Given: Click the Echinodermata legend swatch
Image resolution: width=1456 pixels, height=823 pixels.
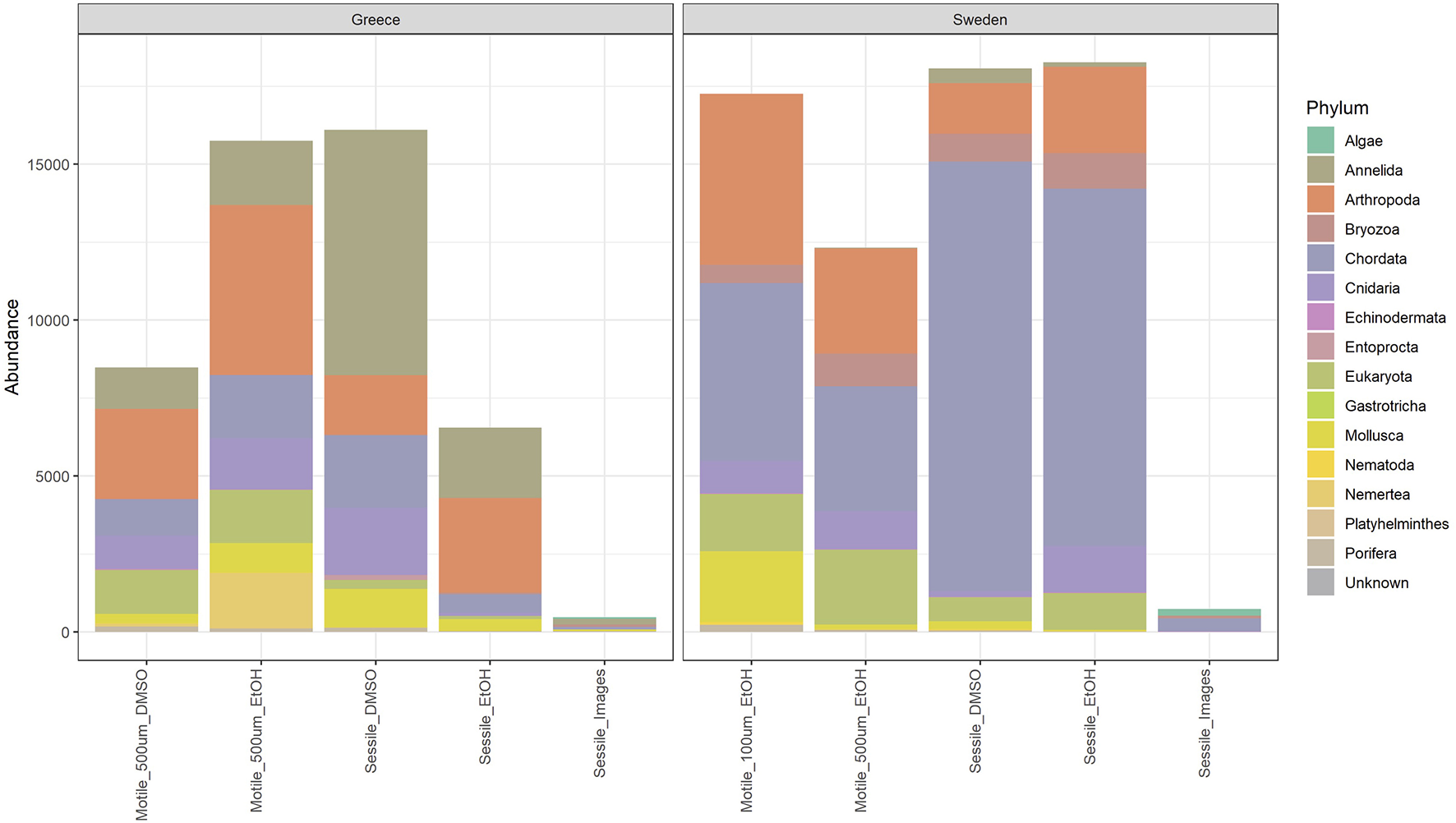Looking at the screenshot, I should point(1320,317).
